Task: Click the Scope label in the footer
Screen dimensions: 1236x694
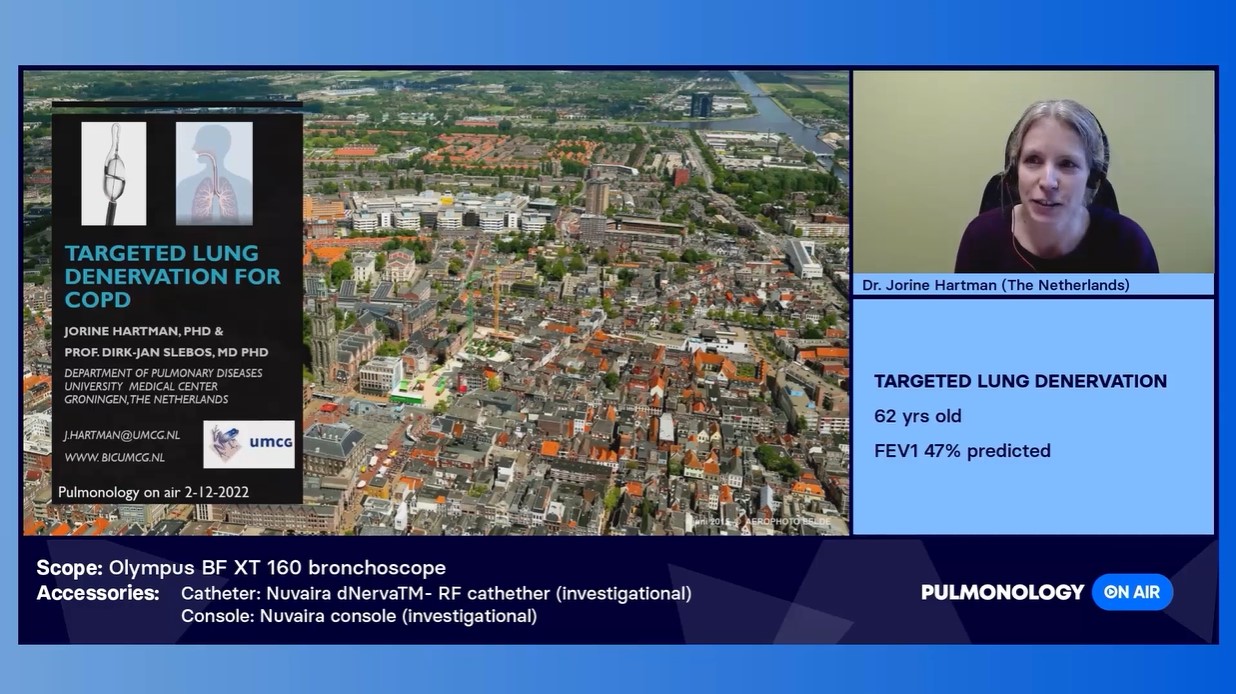Action: tap(69, 568)
